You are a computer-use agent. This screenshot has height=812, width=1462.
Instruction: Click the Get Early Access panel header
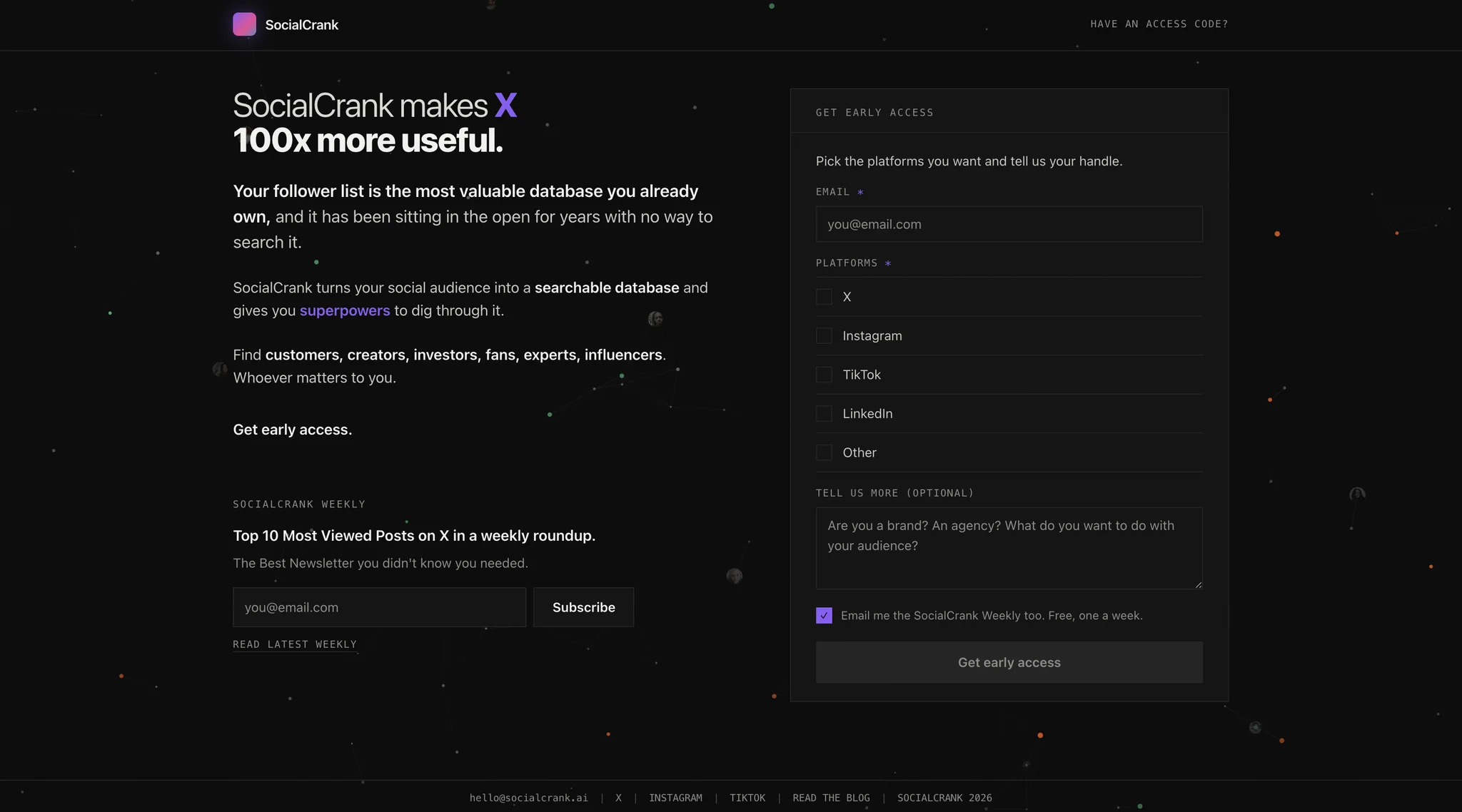point(874,113)
